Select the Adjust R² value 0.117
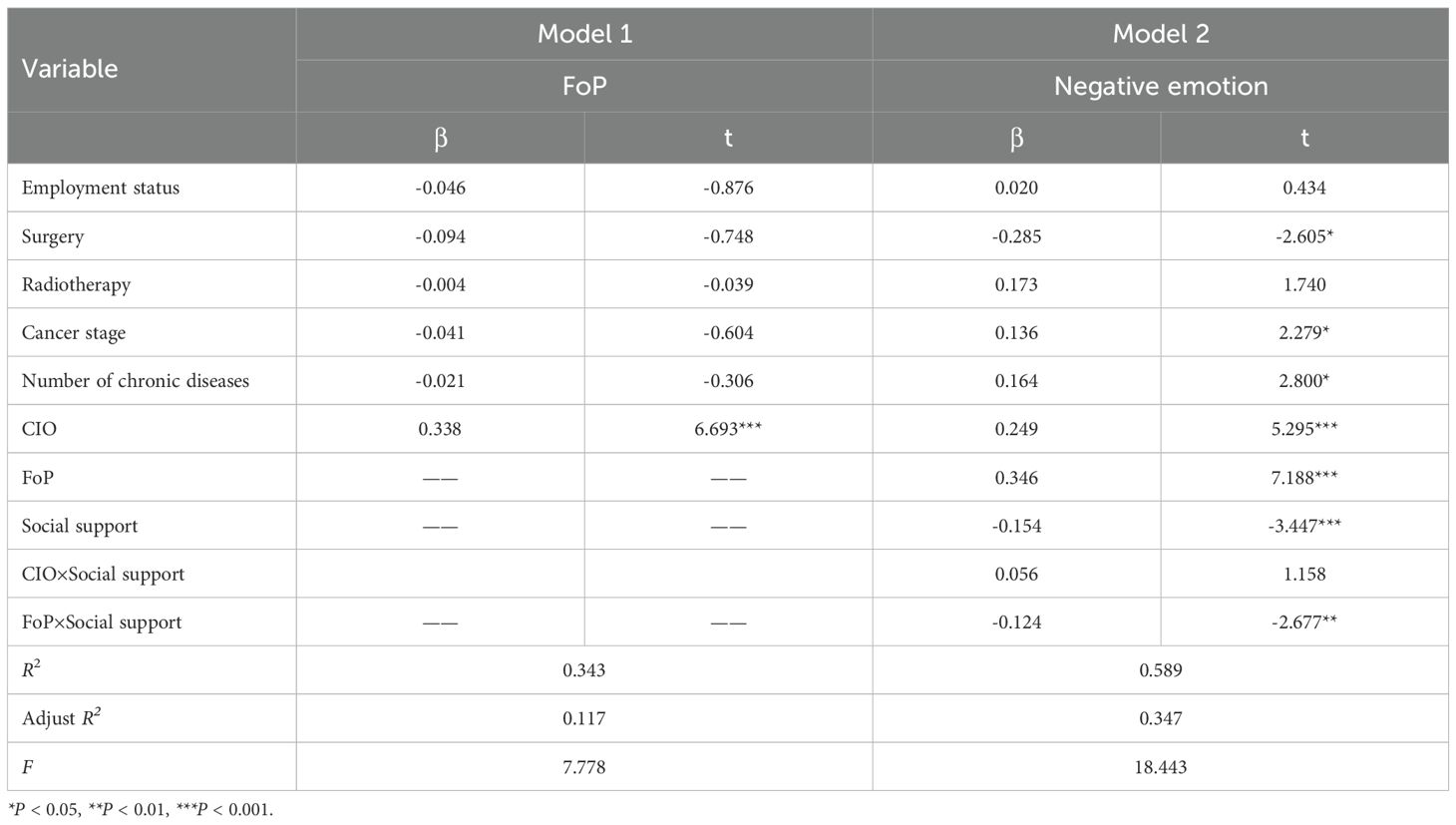Image resolution: width=1456 pixels, height=825 pixels. coord(584,718)
